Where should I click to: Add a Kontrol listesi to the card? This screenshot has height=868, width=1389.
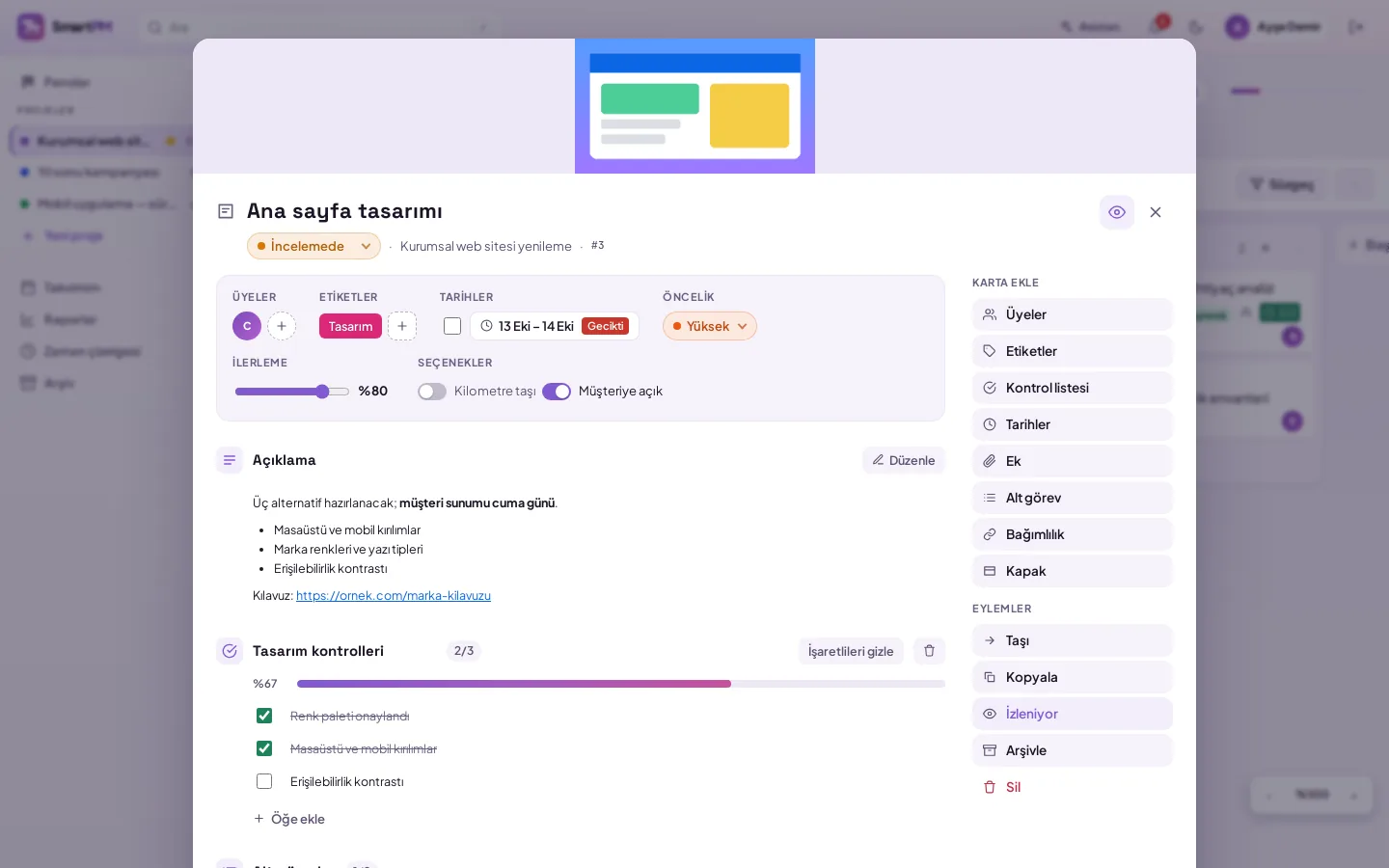[x=1073, y=388]
